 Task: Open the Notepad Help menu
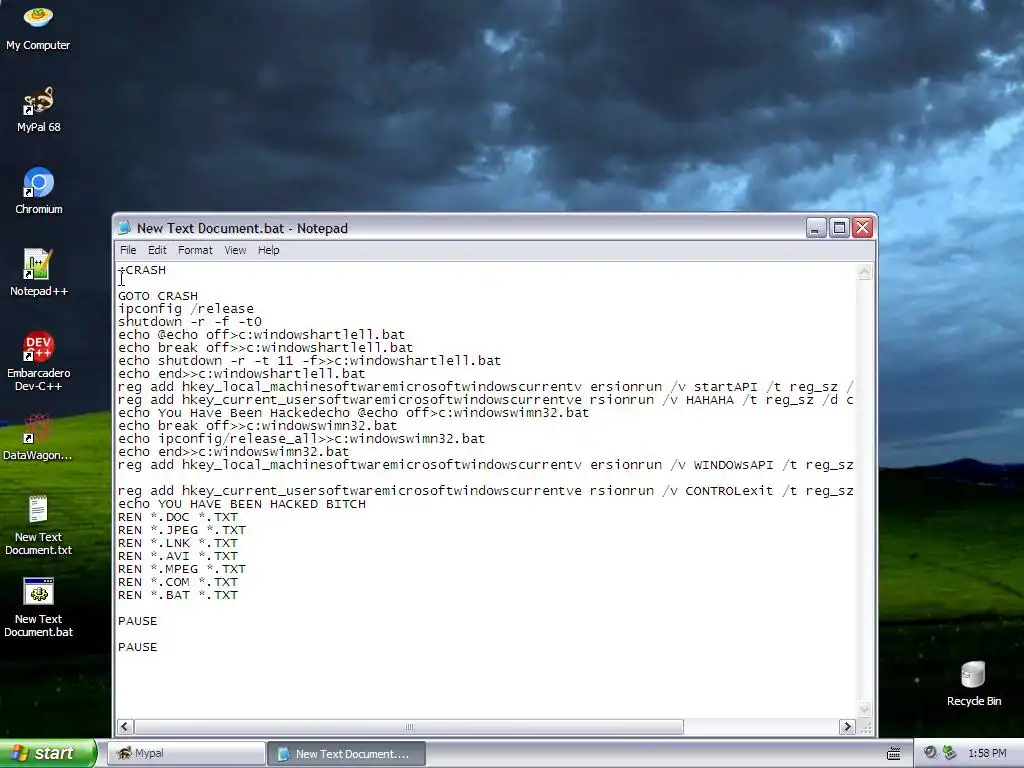(x=268, y=250)
